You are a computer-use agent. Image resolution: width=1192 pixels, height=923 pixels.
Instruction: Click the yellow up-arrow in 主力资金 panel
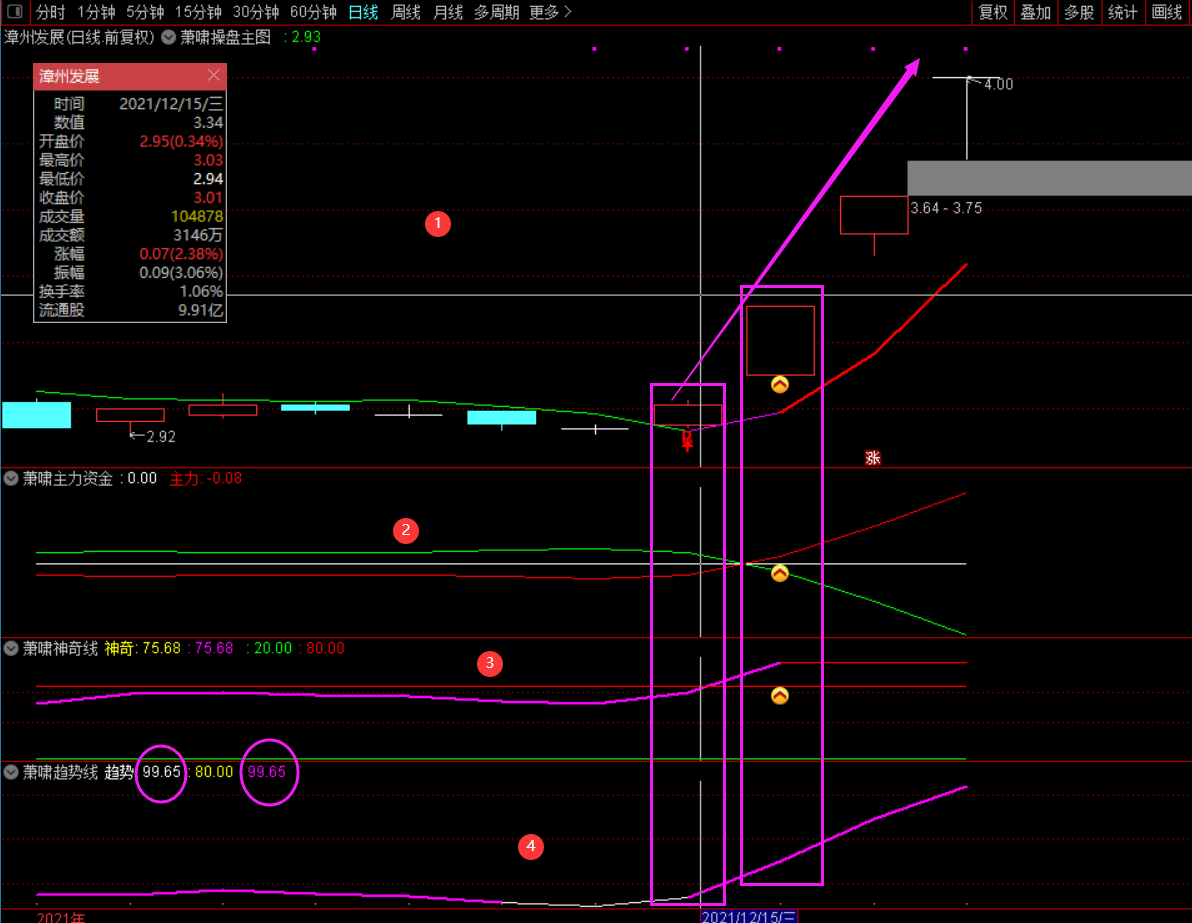[x=780, y=573]
